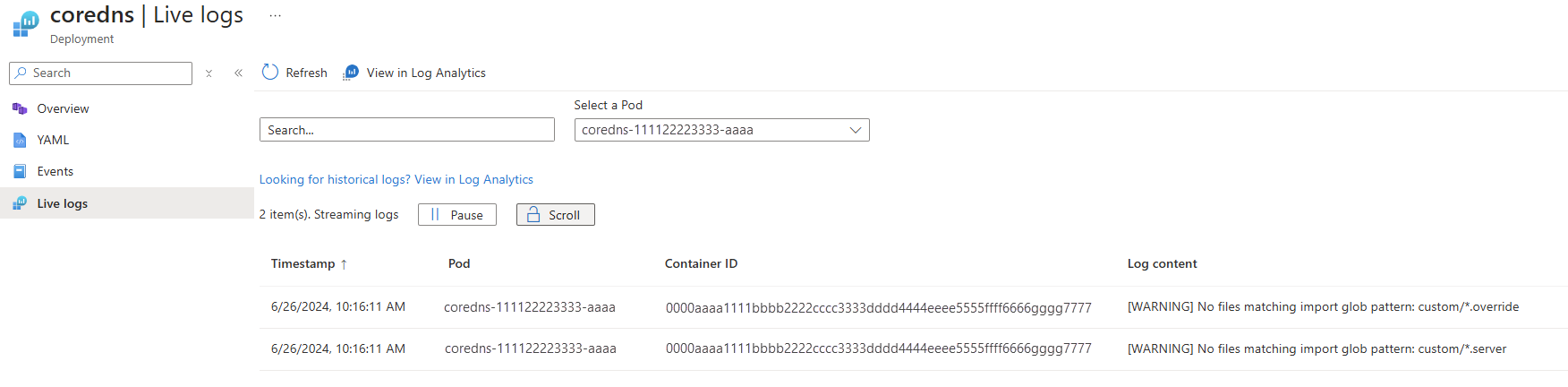Toggle the sidebar expand/collapse arrows icon

click(x=209, y=73)
